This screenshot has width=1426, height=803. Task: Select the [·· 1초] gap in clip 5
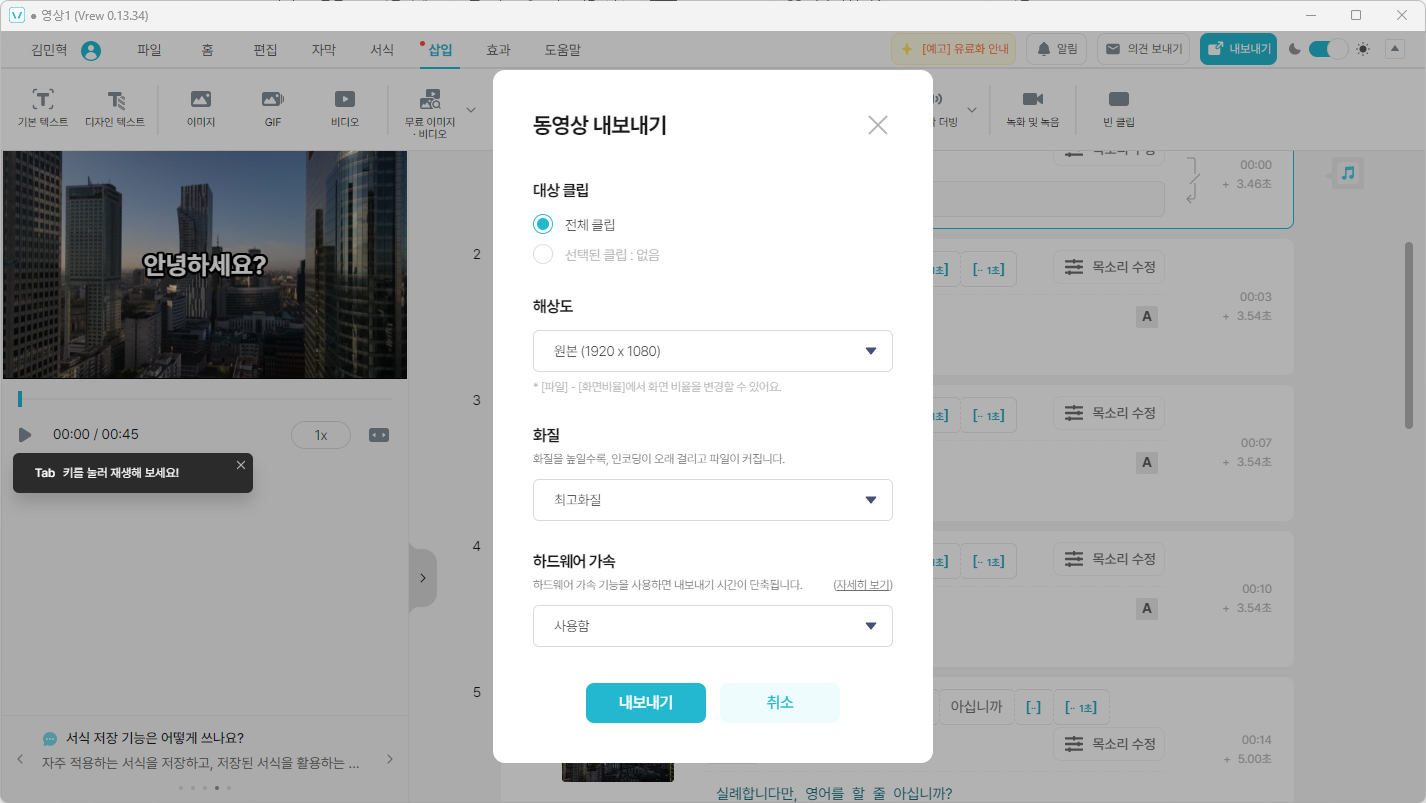pyautogui.click(x=1081, y=707)
